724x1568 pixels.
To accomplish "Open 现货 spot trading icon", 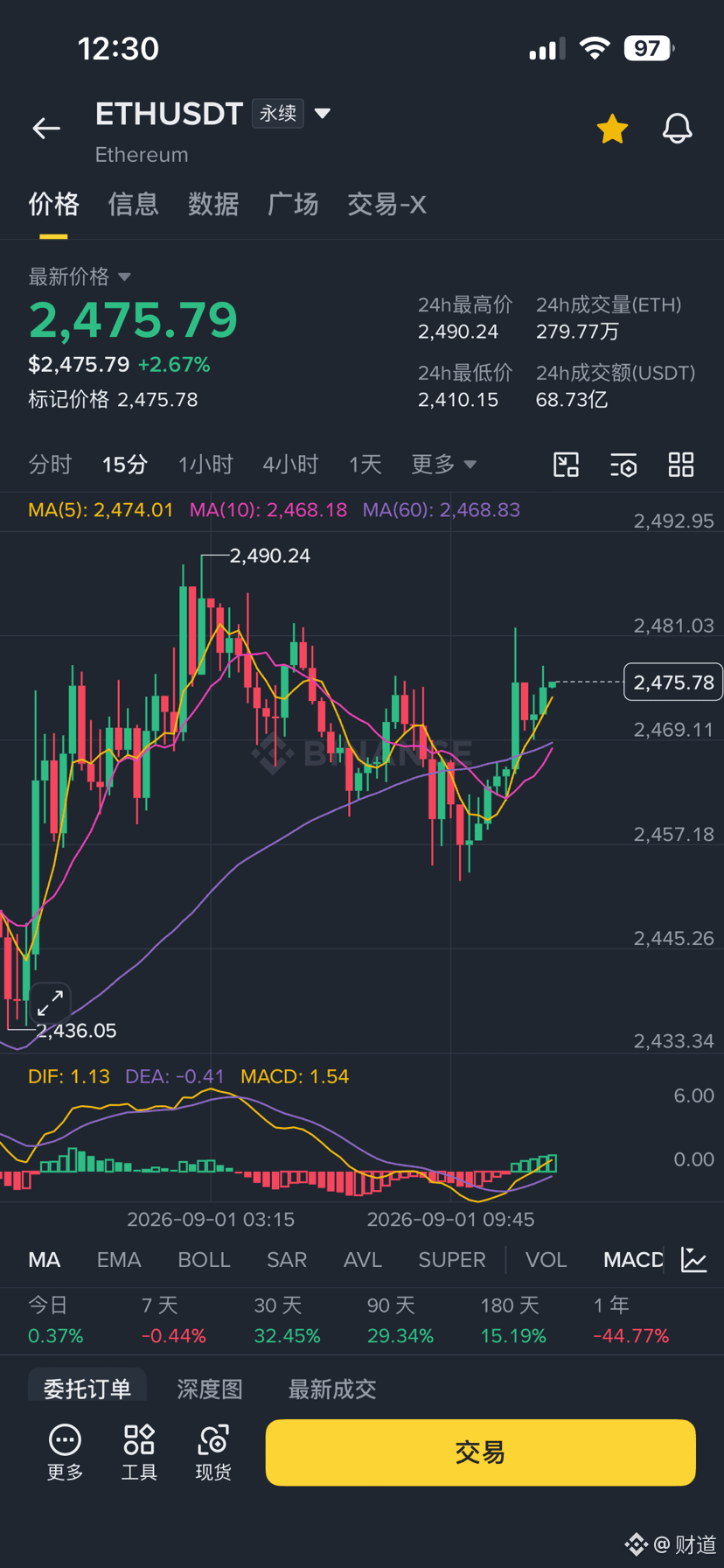I will tap(213, 1452).
